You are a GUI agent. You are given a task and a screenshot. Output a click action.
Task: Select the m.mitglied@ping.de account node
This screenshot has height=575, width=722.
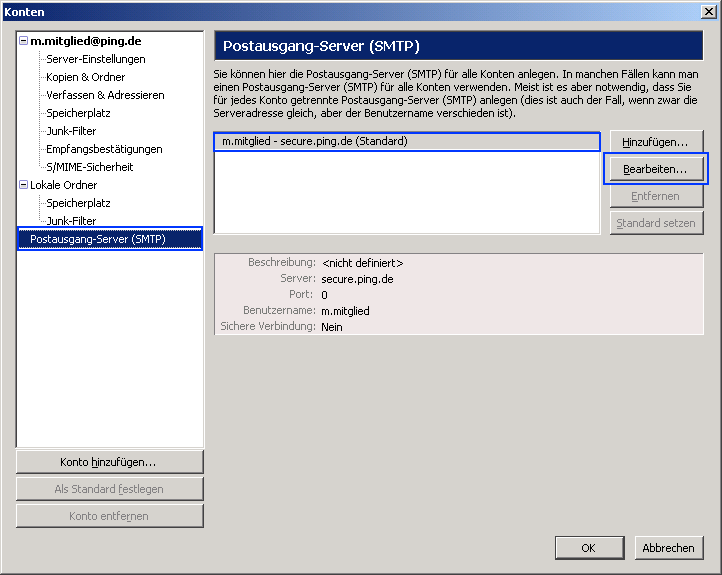(85, 42)
